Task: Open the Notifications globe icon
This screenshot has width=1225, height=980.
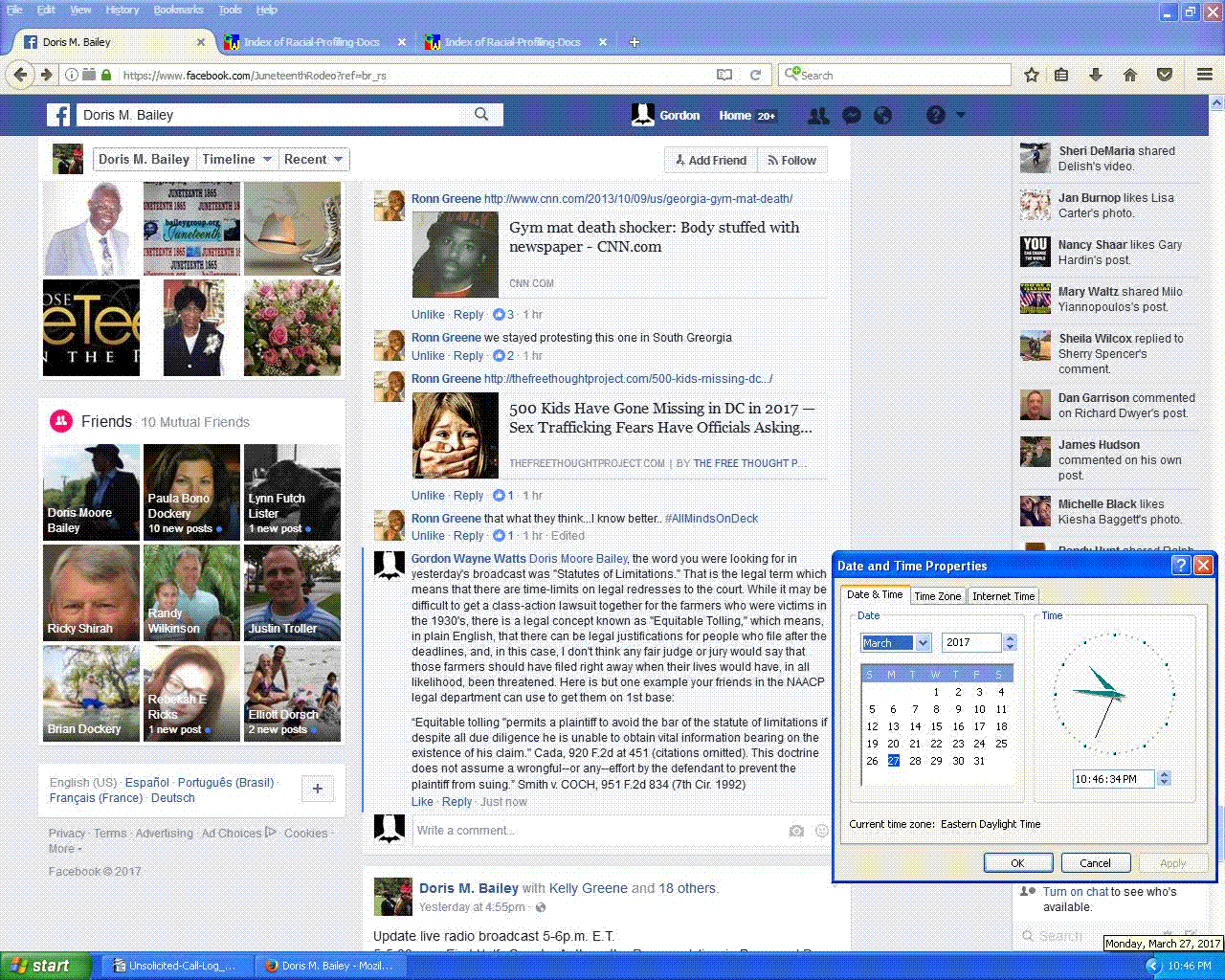Action: (x=883, y=116)
